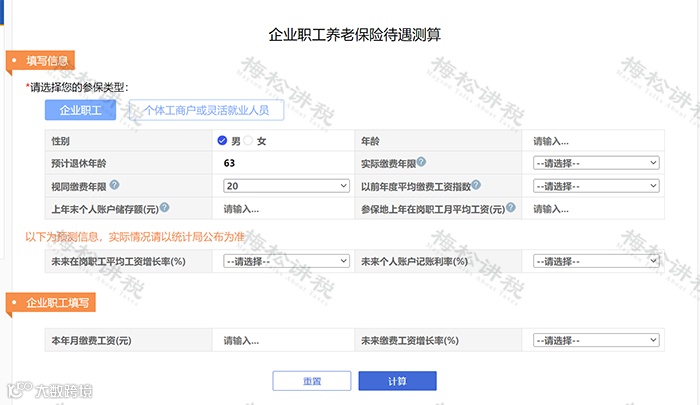
Task: Click the orange notice 以下为预测信息
Action: [135, 237]
